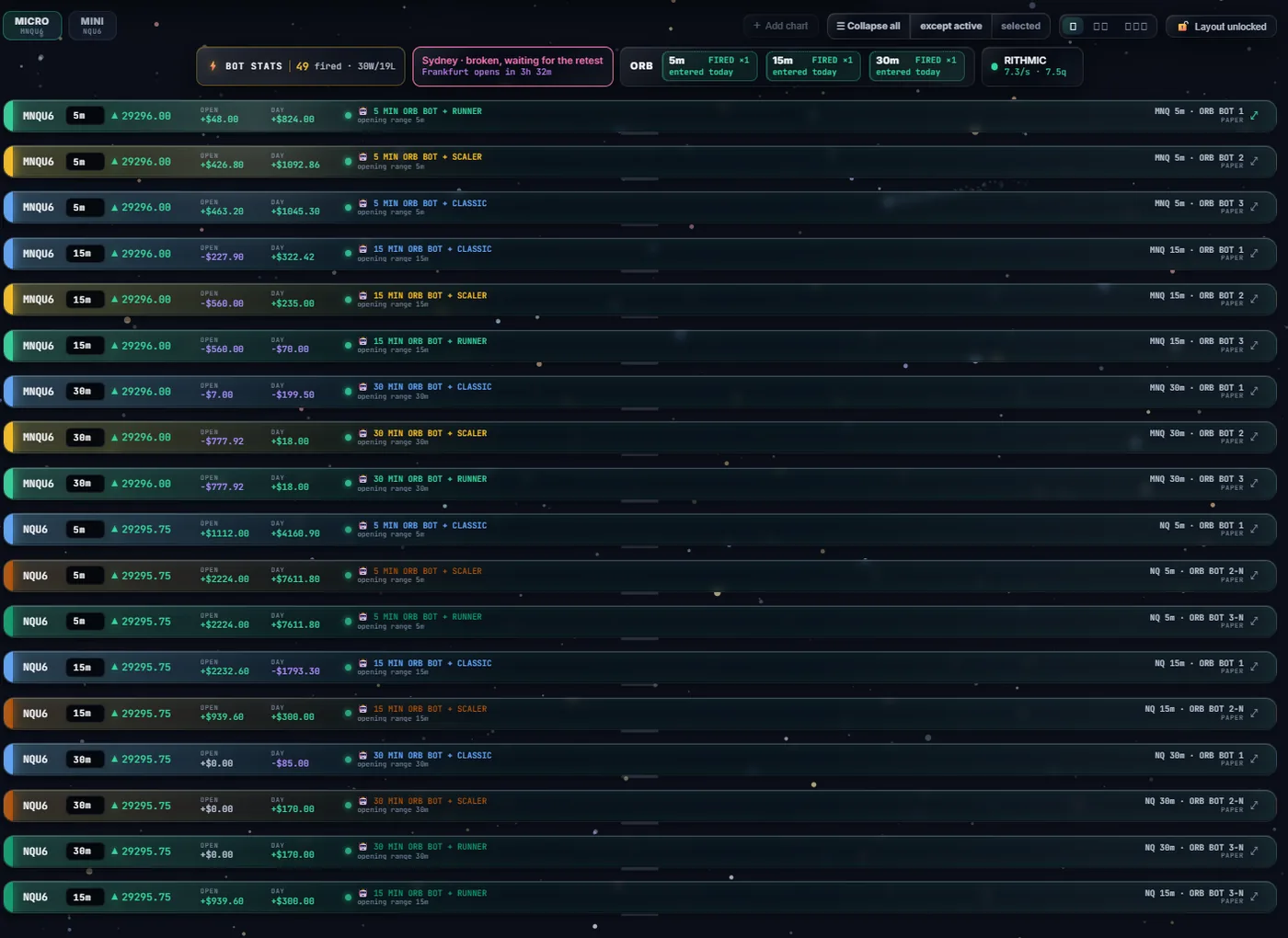Screen dimensions: 1288x938
Task: Click the Collapse all button
Action: [x=868, y=27]
